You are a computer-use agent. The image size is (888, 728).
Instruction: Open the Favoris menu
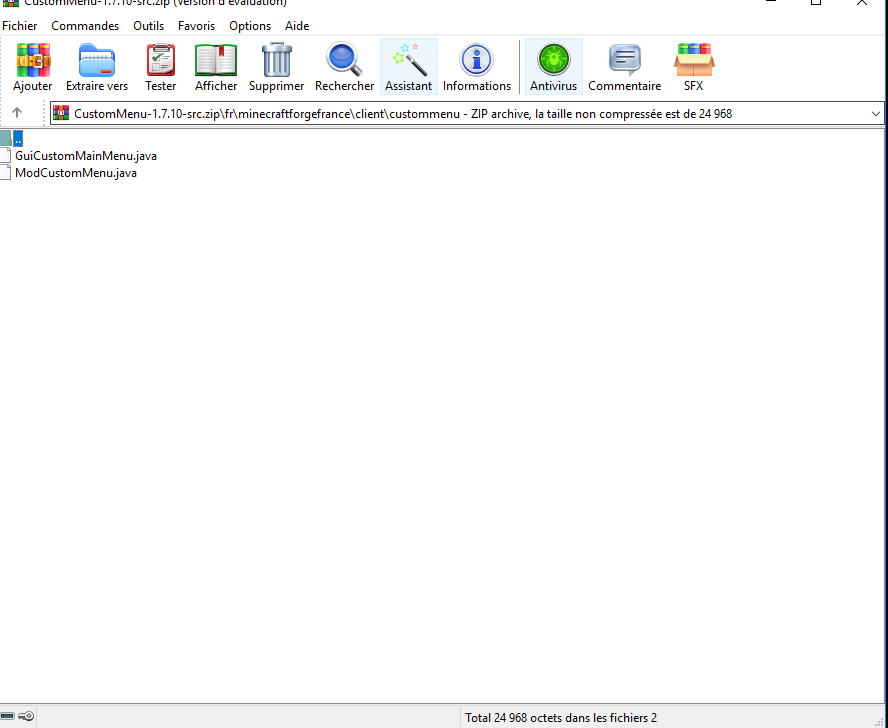pyautogui.click(x=196, y=26)
